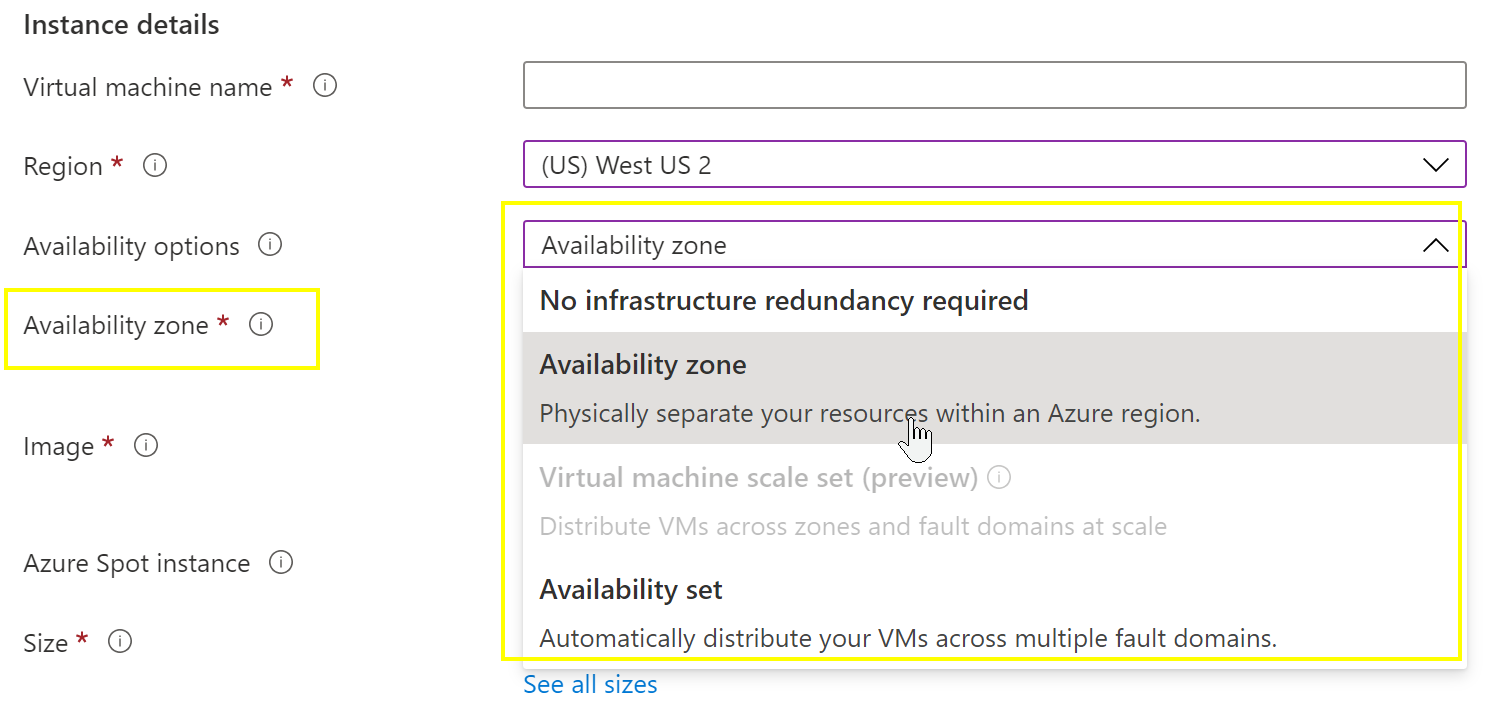1490x703 pixels.
Task: Click the Azure Spot instance info icon
Action: pos(281,562)
